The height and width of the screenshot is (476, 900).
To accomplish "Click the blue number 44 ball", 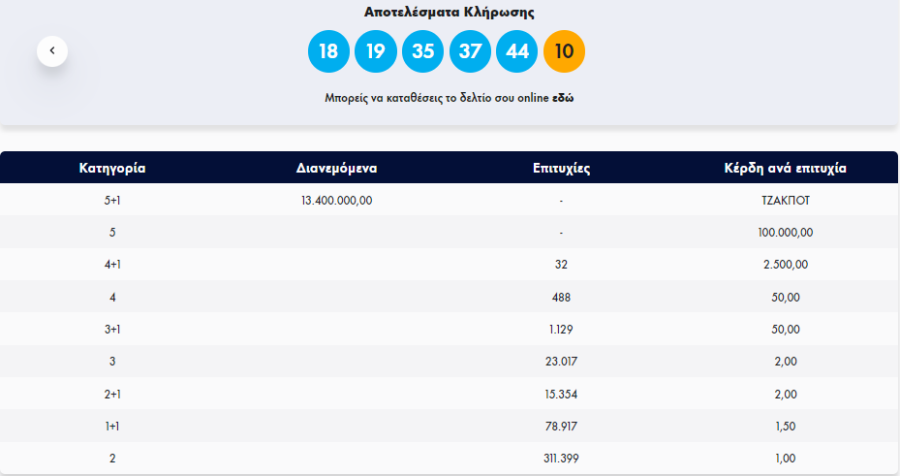I will pos(517,51).
